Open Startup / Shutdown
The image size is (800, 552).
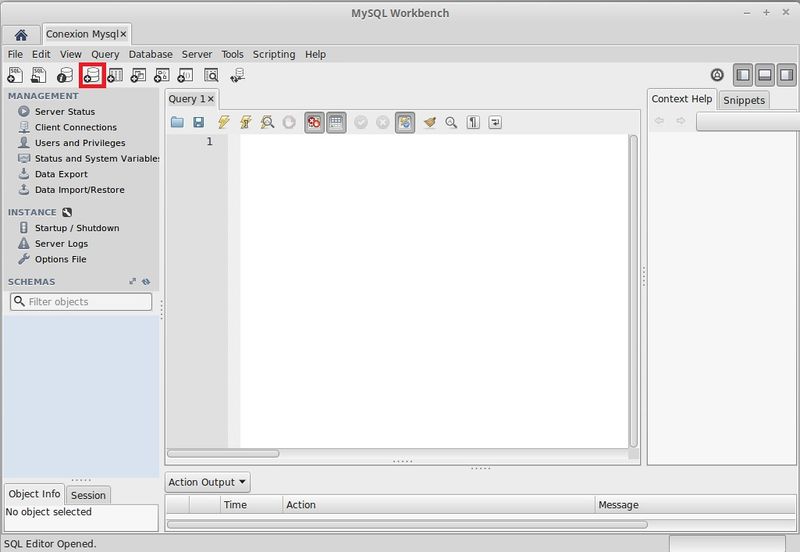pos(77,228)
